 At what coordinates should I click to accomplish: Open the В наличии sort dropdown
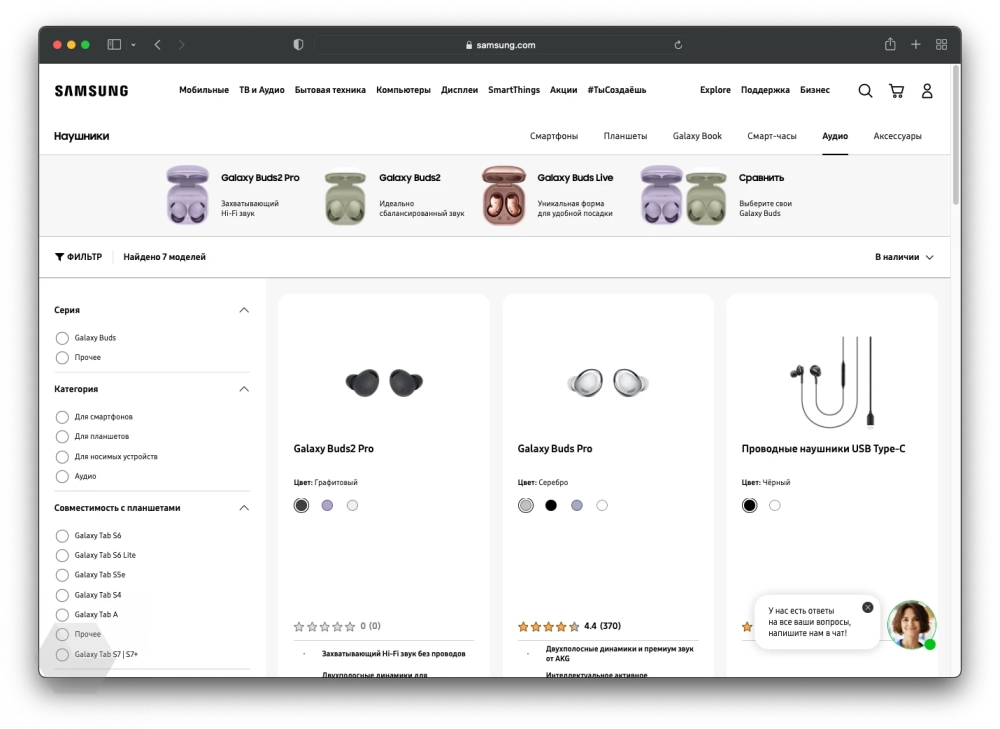click(904, 257)
